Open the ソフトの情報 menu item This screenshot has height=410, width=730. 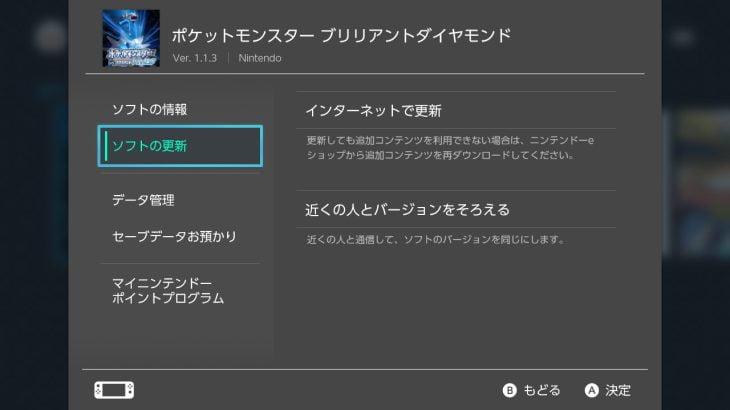pos(149,109)
